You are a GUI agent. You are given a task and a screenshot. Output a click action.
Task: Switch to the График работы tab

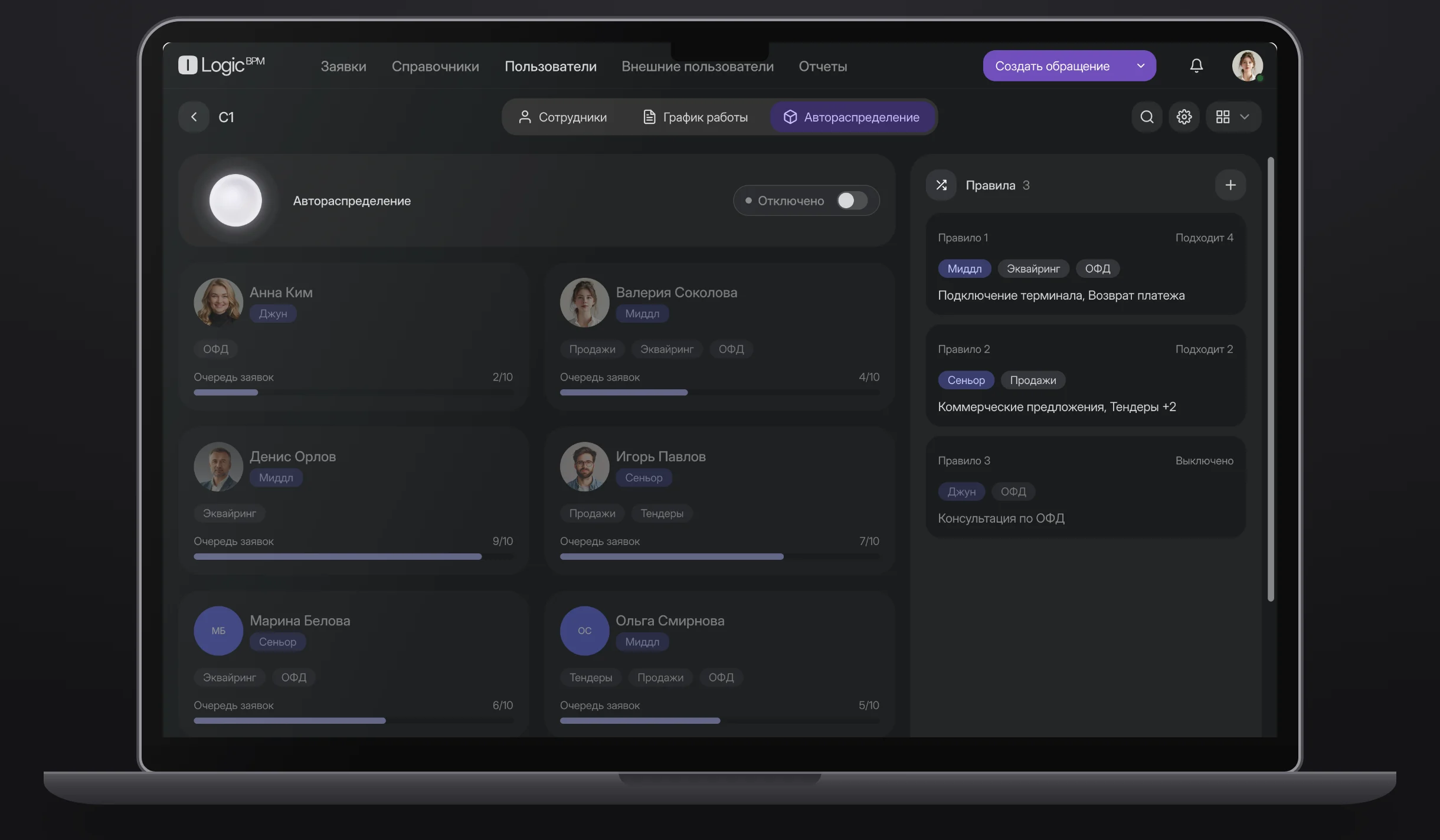coord(695,117)
